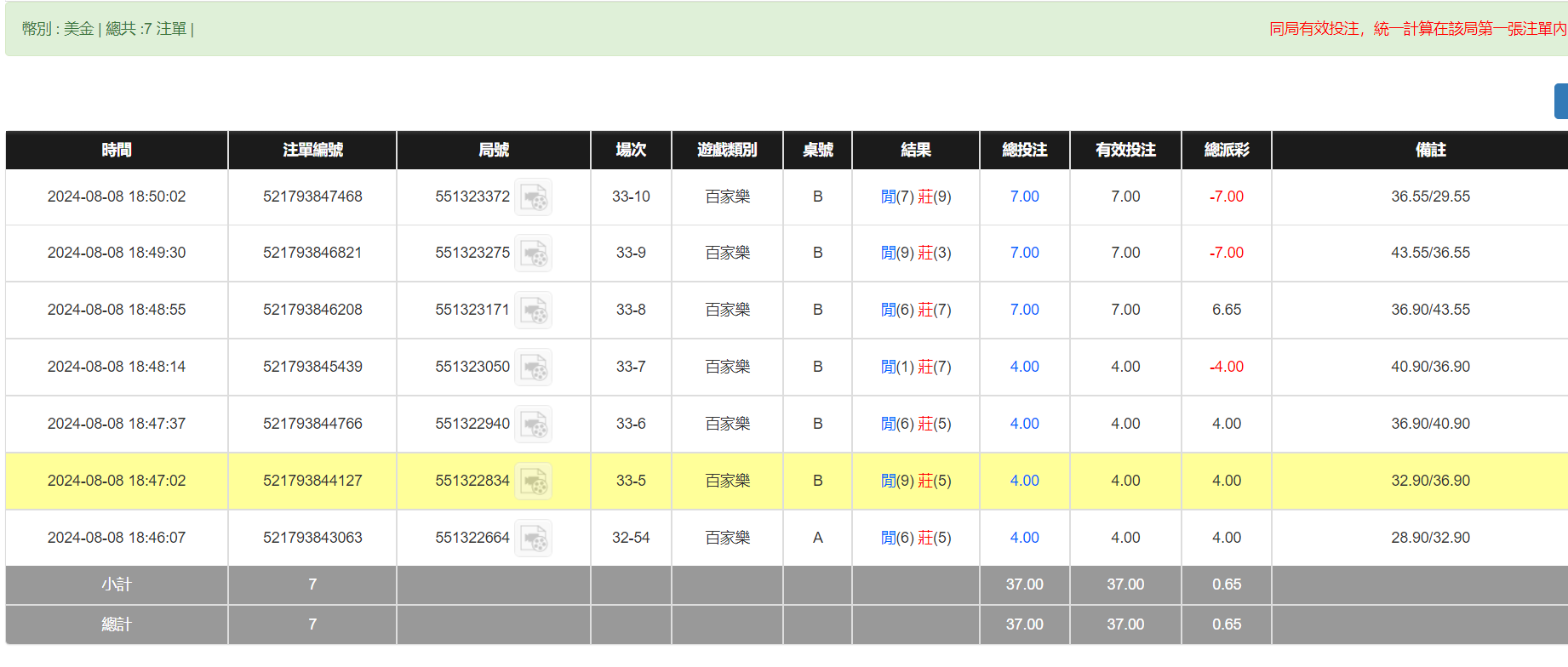Click the 總投注 column header

coord(1024,150)
